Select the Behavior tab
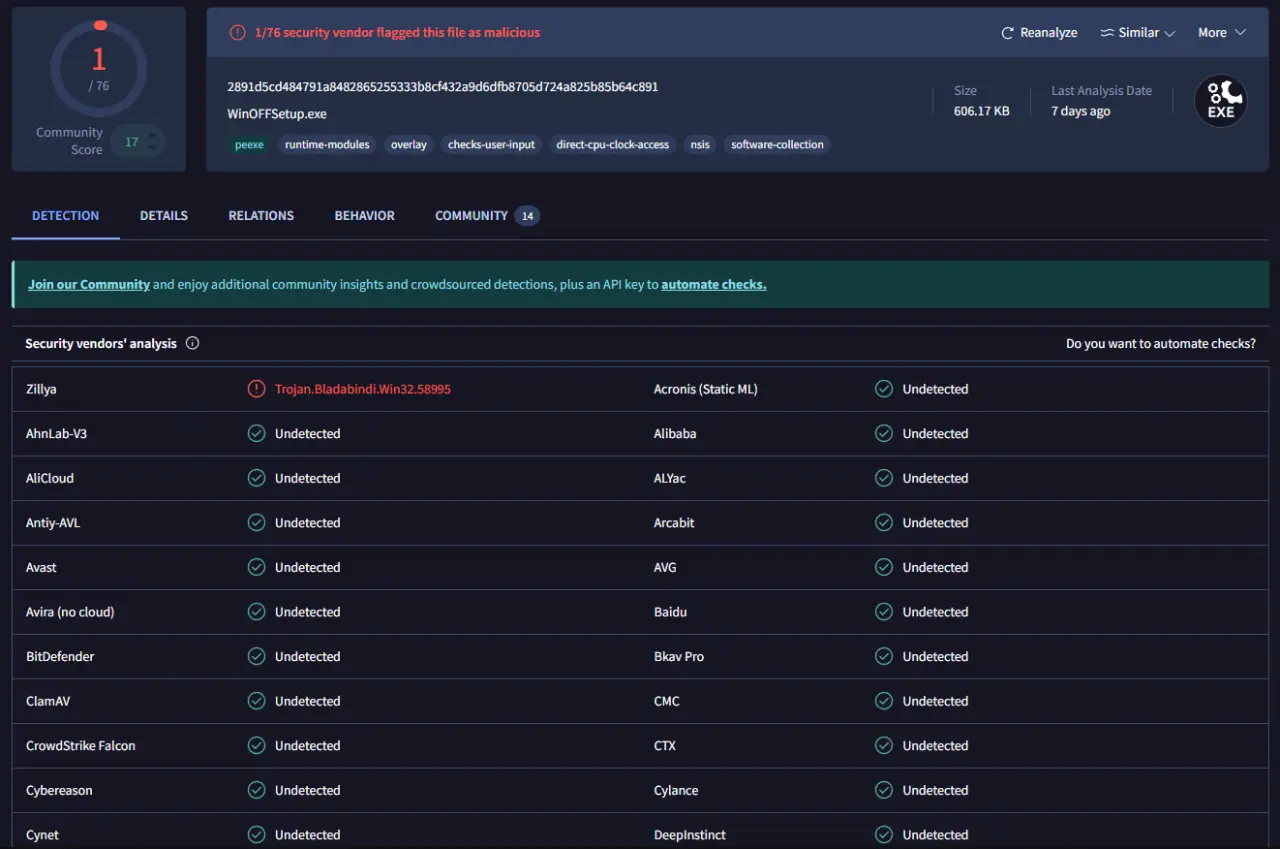The height and width of the screenshot is (849, 1280). point(364,215)
